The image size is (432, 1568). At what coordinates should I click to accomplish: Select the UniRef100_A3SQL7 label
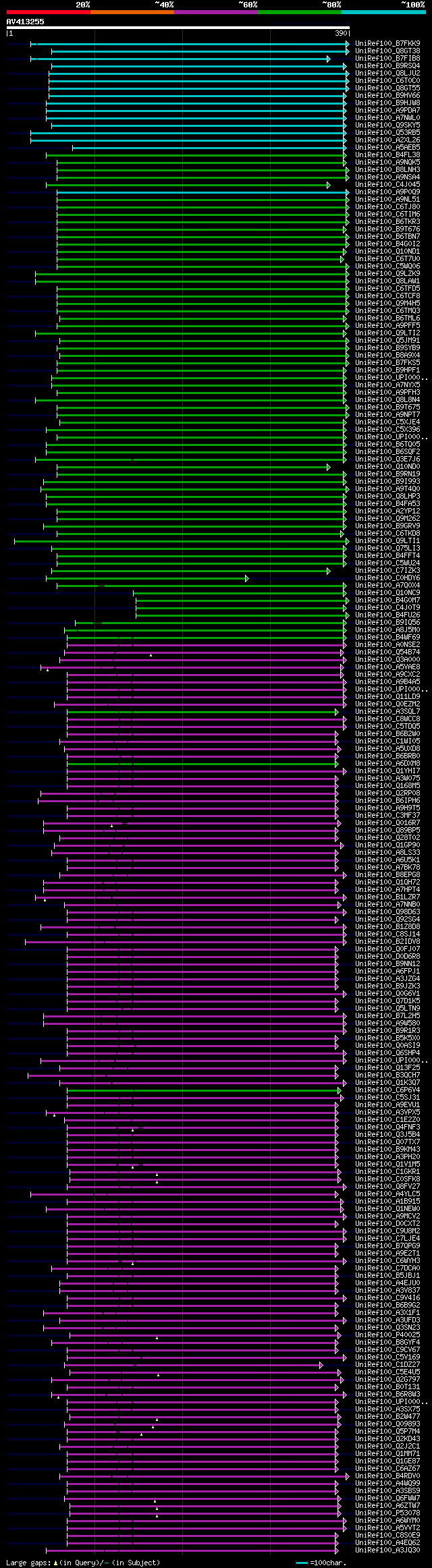pyautogui.click(x=387, y=712)
